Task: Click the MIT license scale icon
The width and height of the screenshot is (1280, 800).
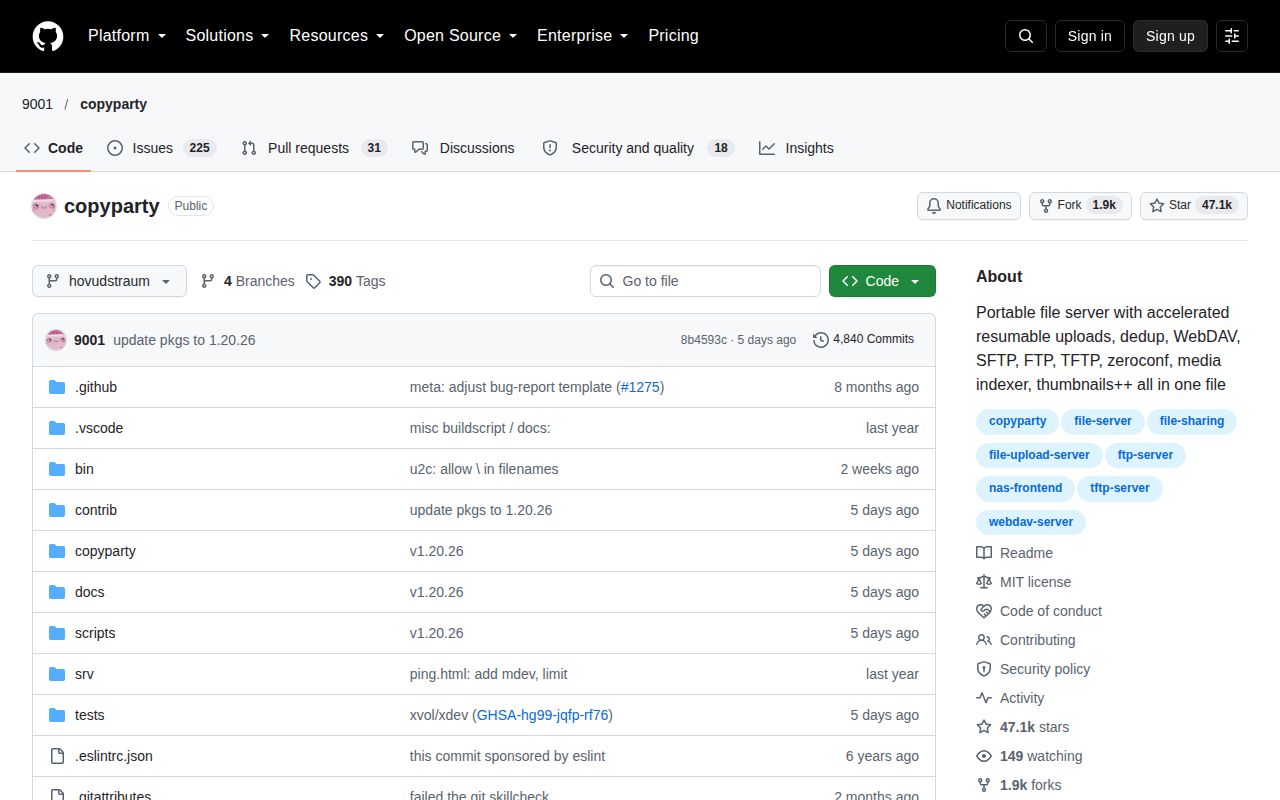Action: click(x=984, y=582)
